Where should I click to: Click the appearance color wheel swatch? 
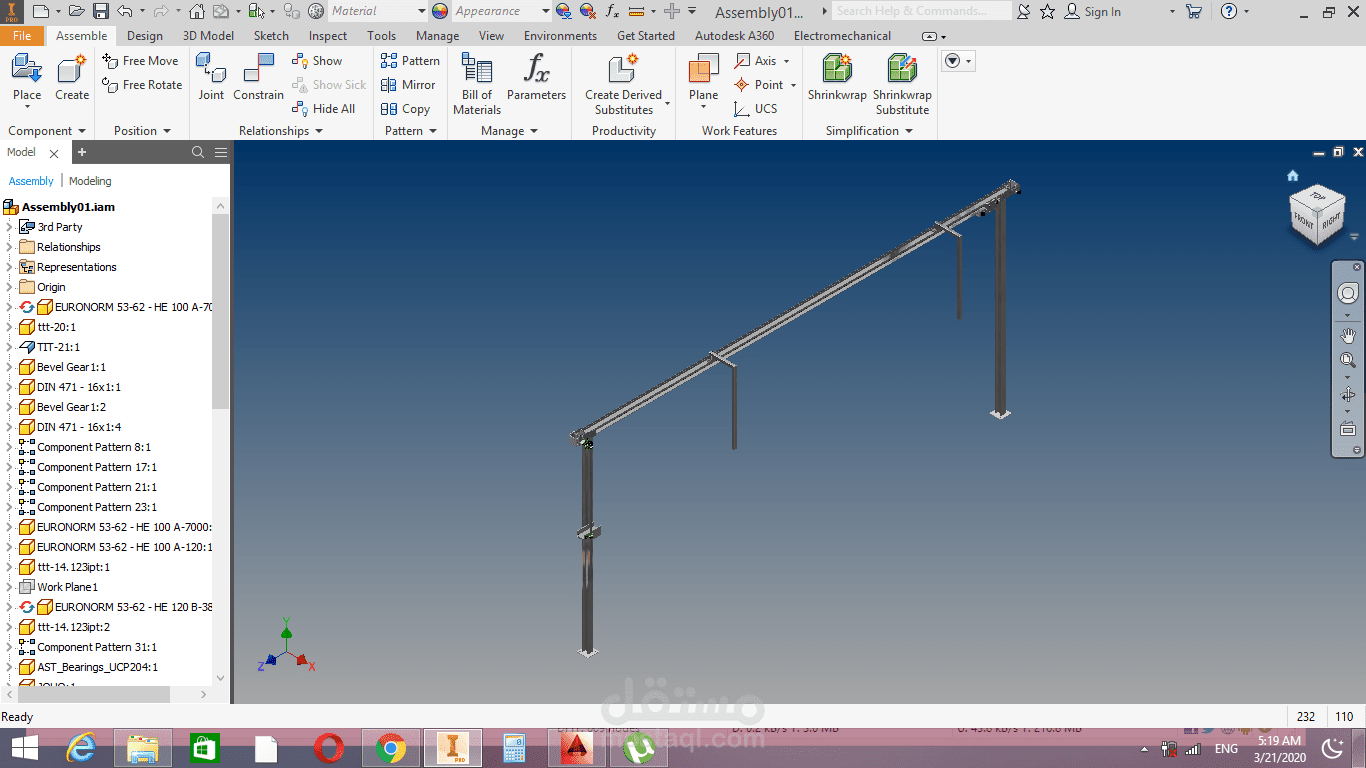click(440, 12)
